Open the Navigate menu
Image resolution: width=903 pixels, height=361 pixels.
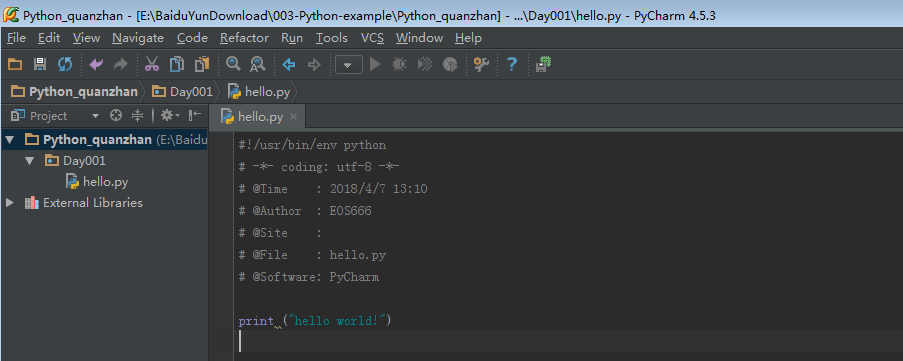138,38
